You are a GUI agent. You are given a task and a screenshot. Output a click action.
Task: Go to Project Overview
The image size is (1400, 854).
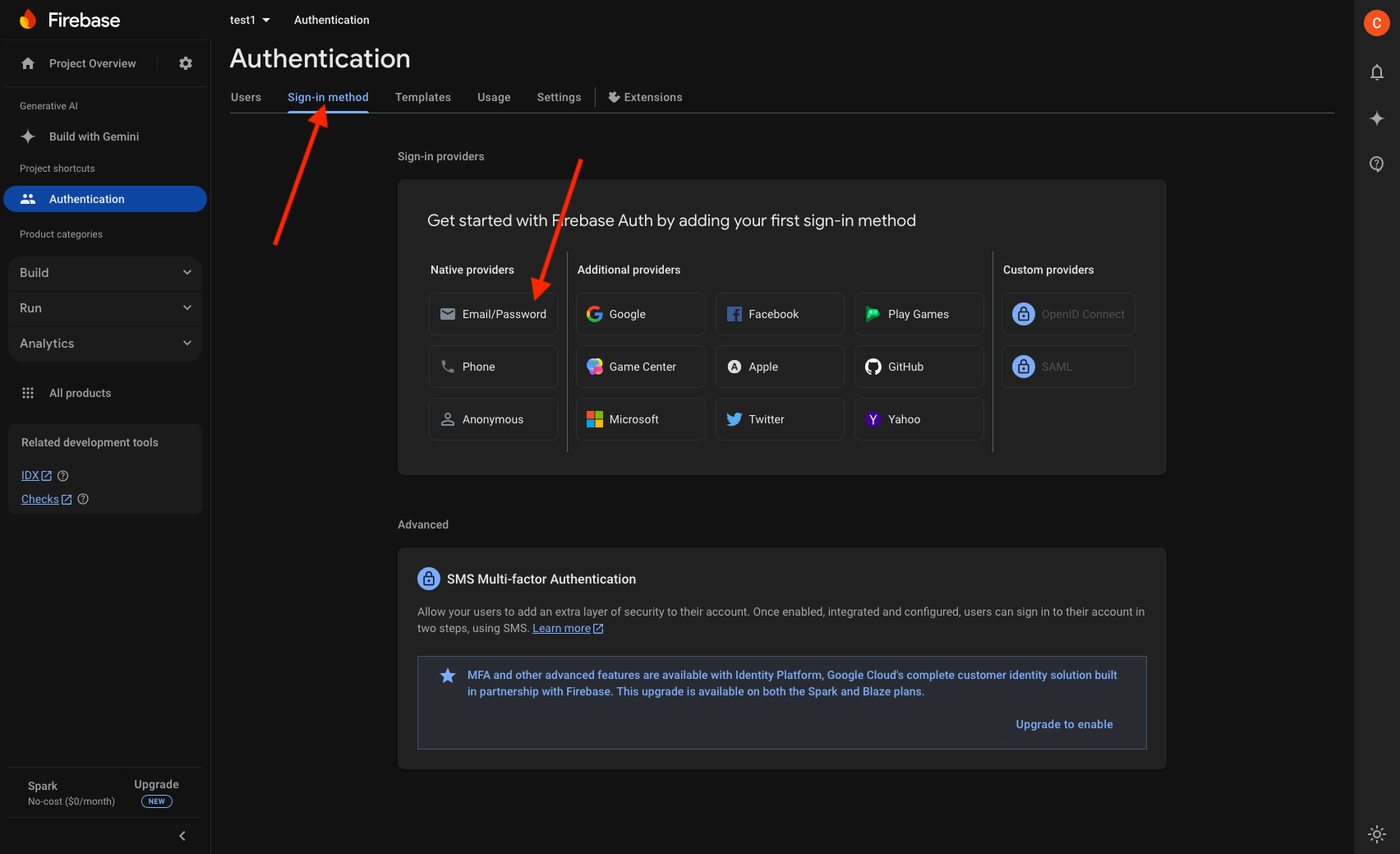click(92, 63)
